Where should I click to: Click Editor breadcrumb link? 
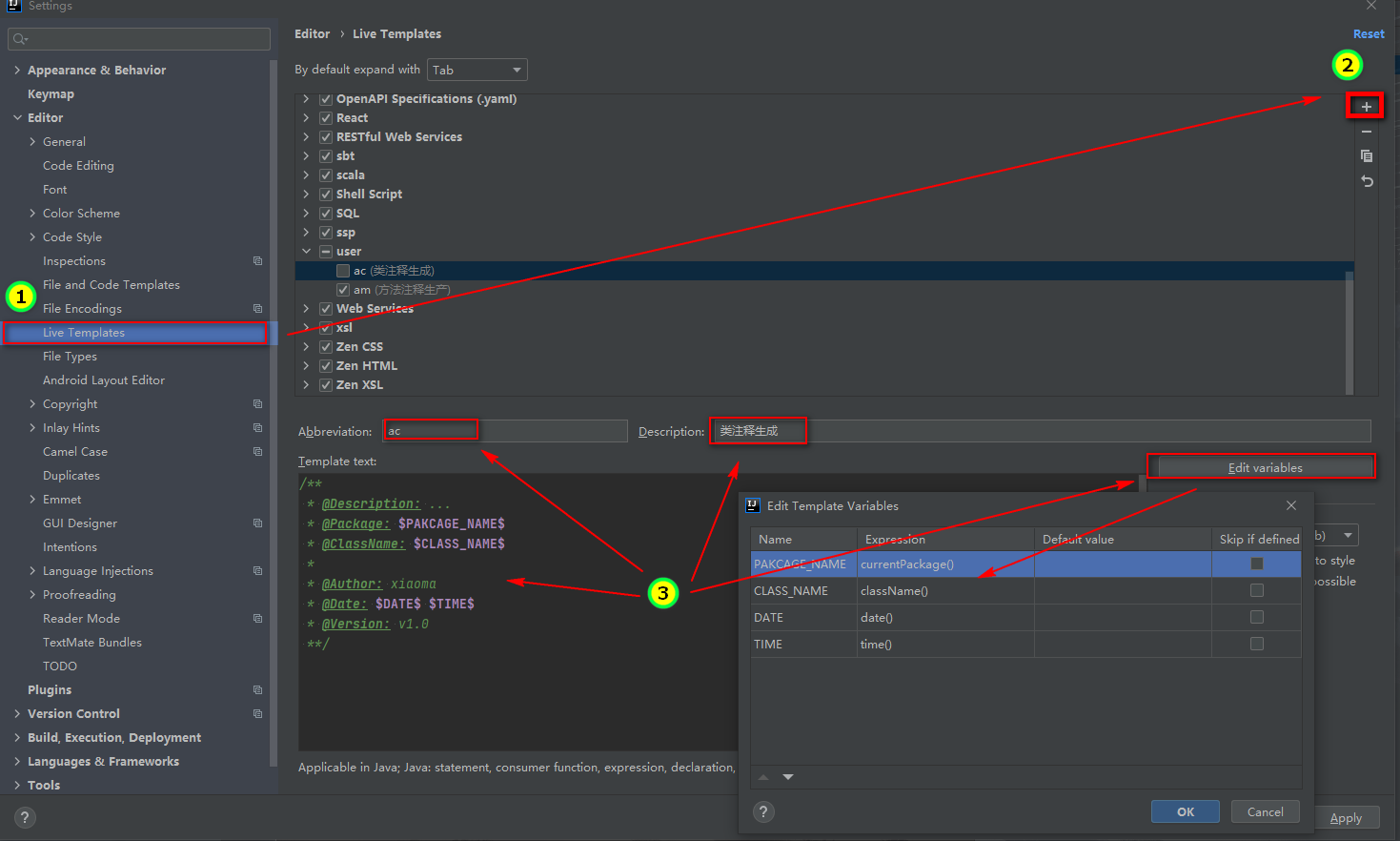click(x=312, y=33)
